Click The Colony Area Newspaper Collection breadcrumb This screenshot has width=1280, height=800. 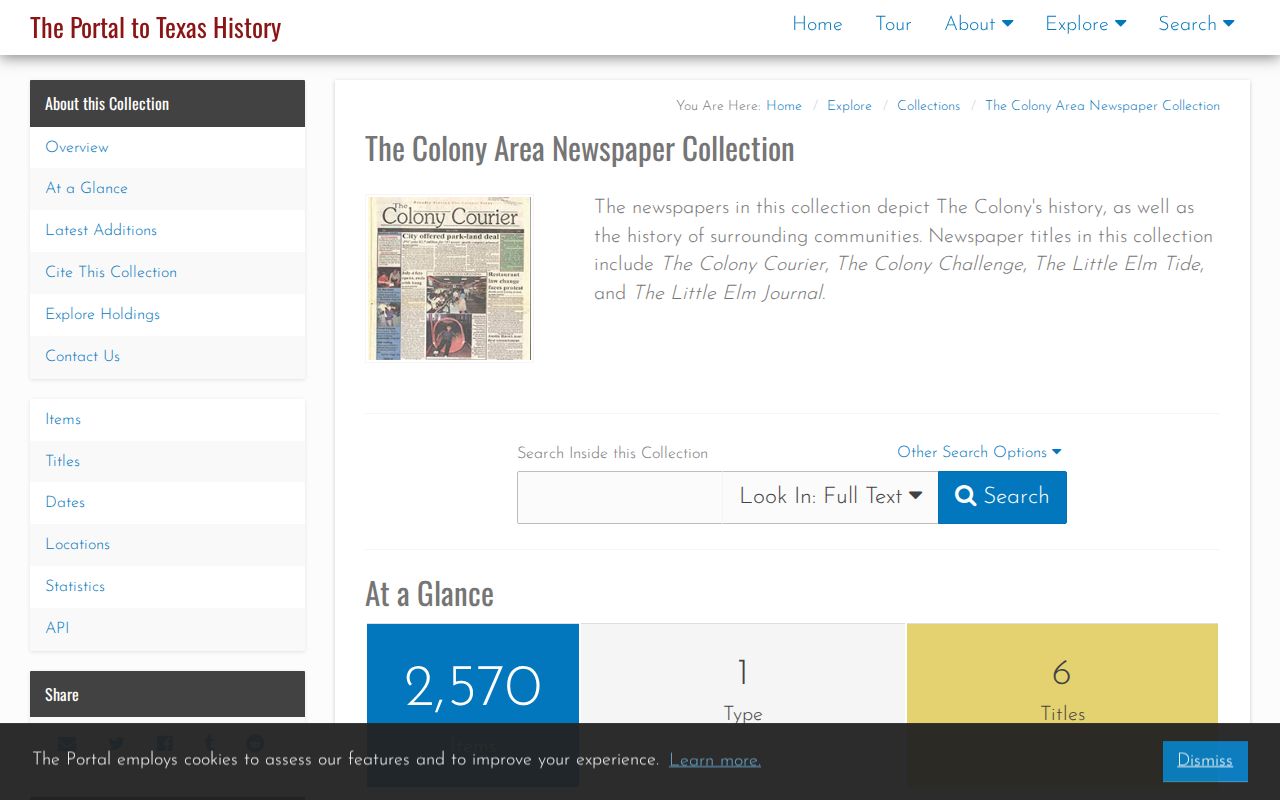[1102, 106]
